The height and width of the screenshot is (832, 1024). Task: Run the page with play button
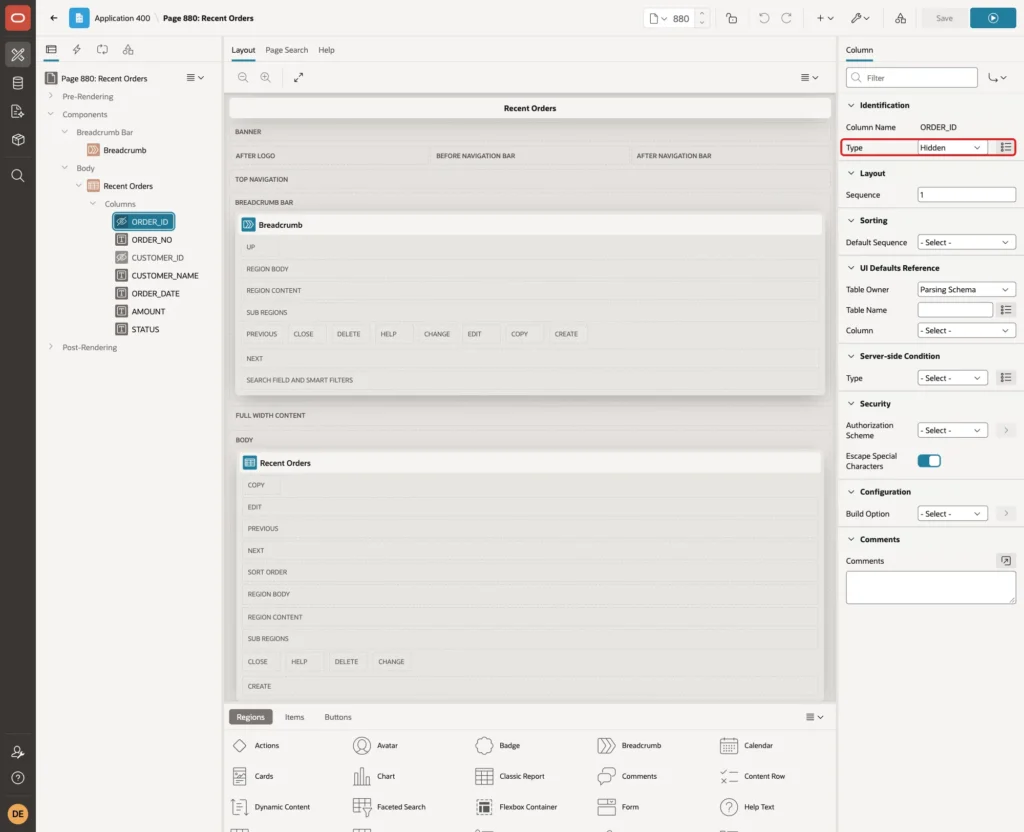[x=993, y=18]
